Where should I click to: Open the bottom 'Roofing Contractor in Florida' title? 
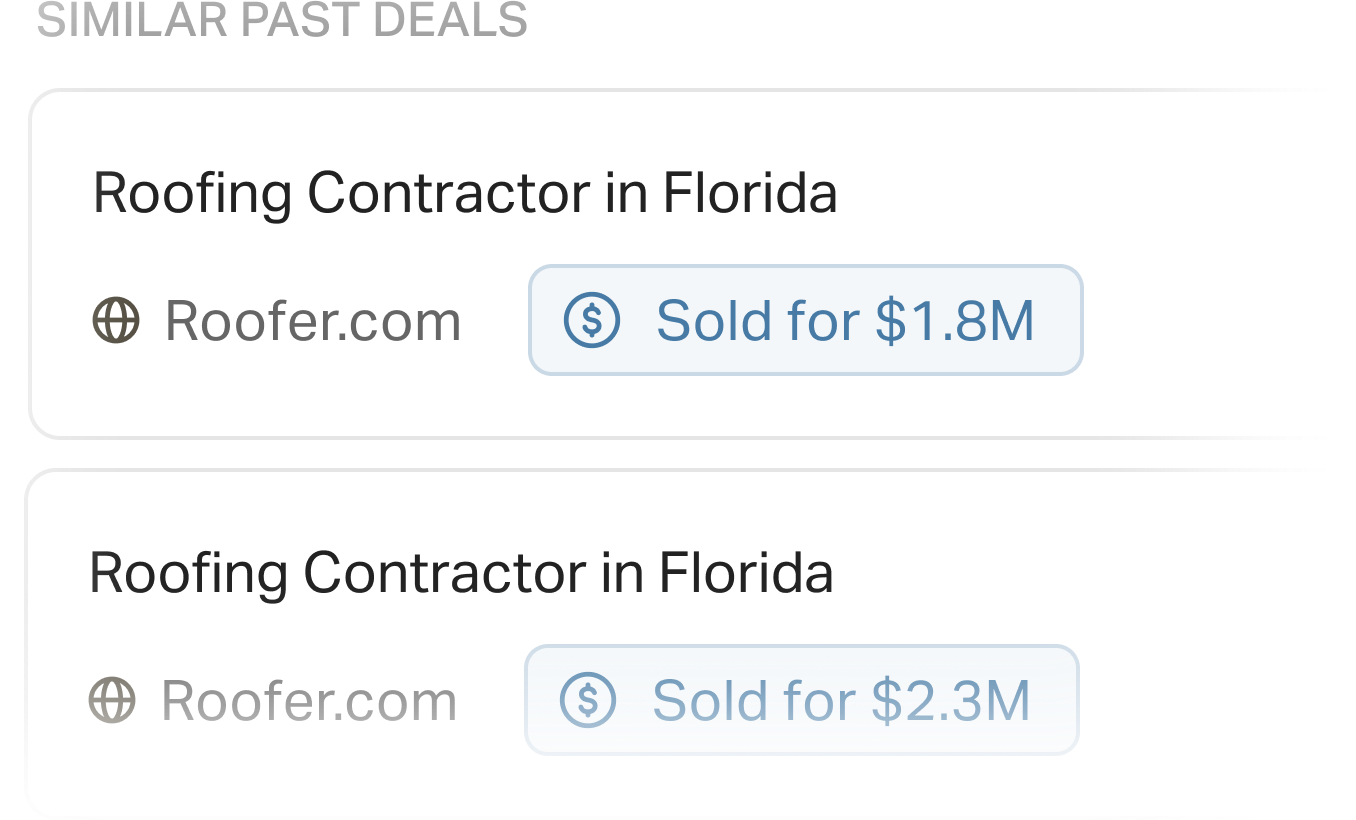click(460, 573)
